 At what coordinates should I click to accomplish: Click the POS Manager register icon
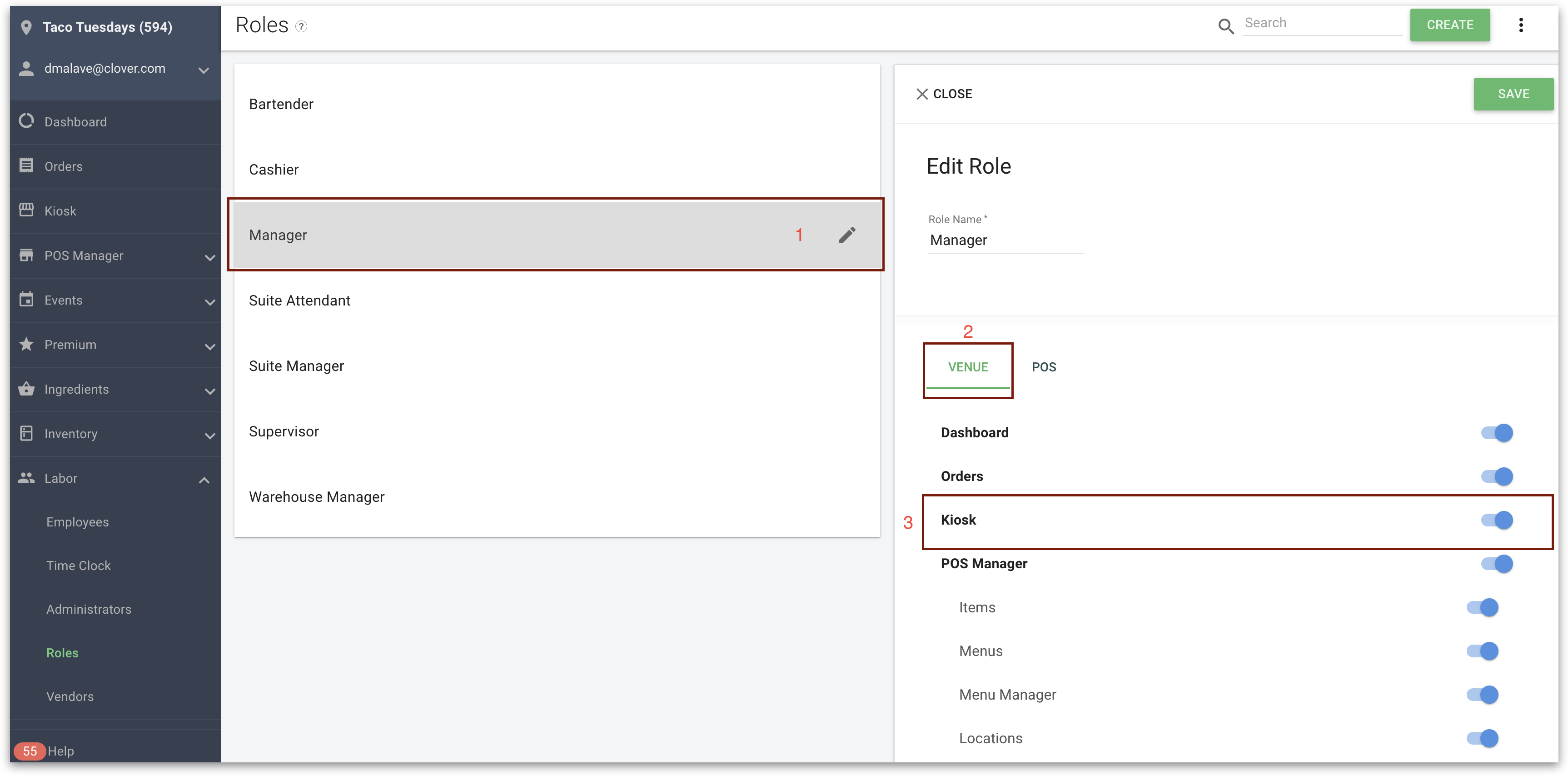[26, 255]
